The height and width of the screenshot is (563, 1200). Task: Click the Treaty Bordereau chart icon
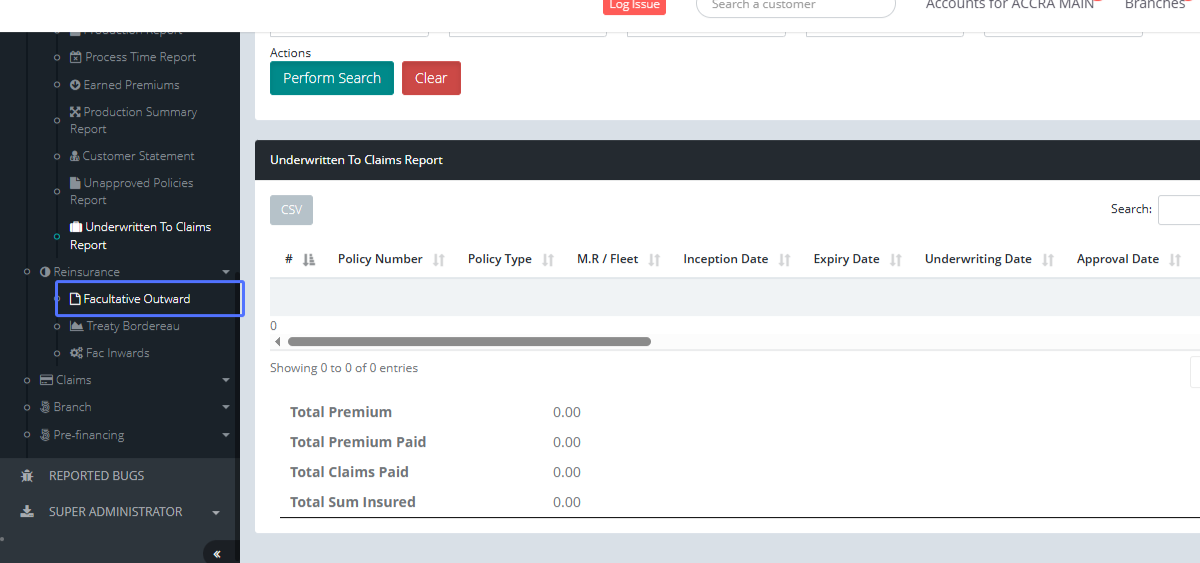(x=76, y=326)
